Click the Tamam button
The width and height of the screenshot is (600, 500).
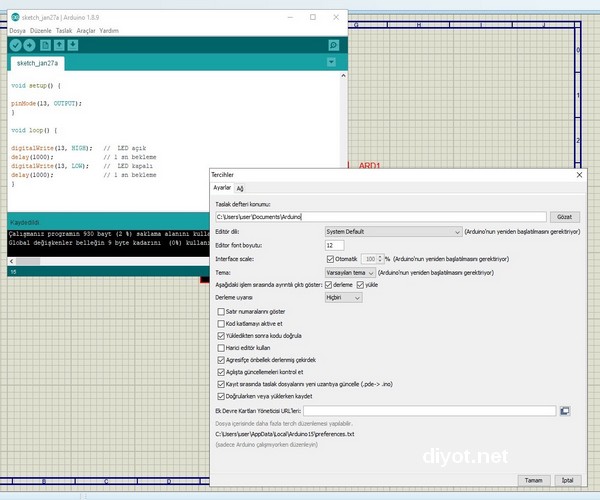[534, 480]
